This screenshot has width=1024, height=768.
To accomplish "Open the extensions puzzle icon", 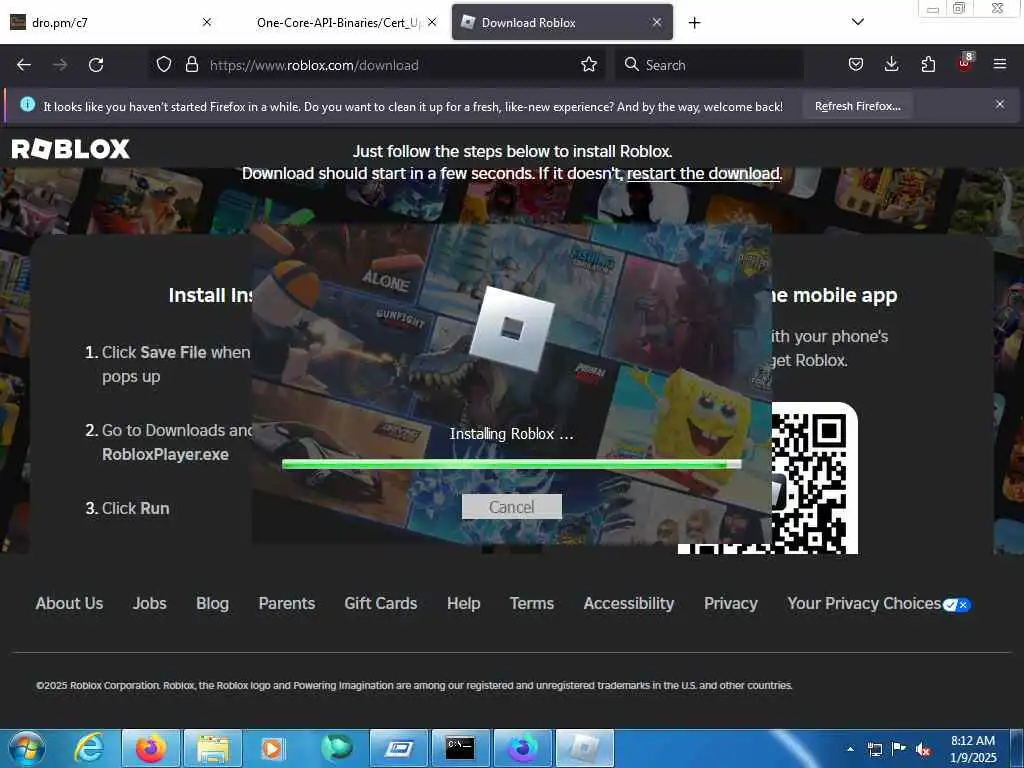I will [x=928, y=65].
